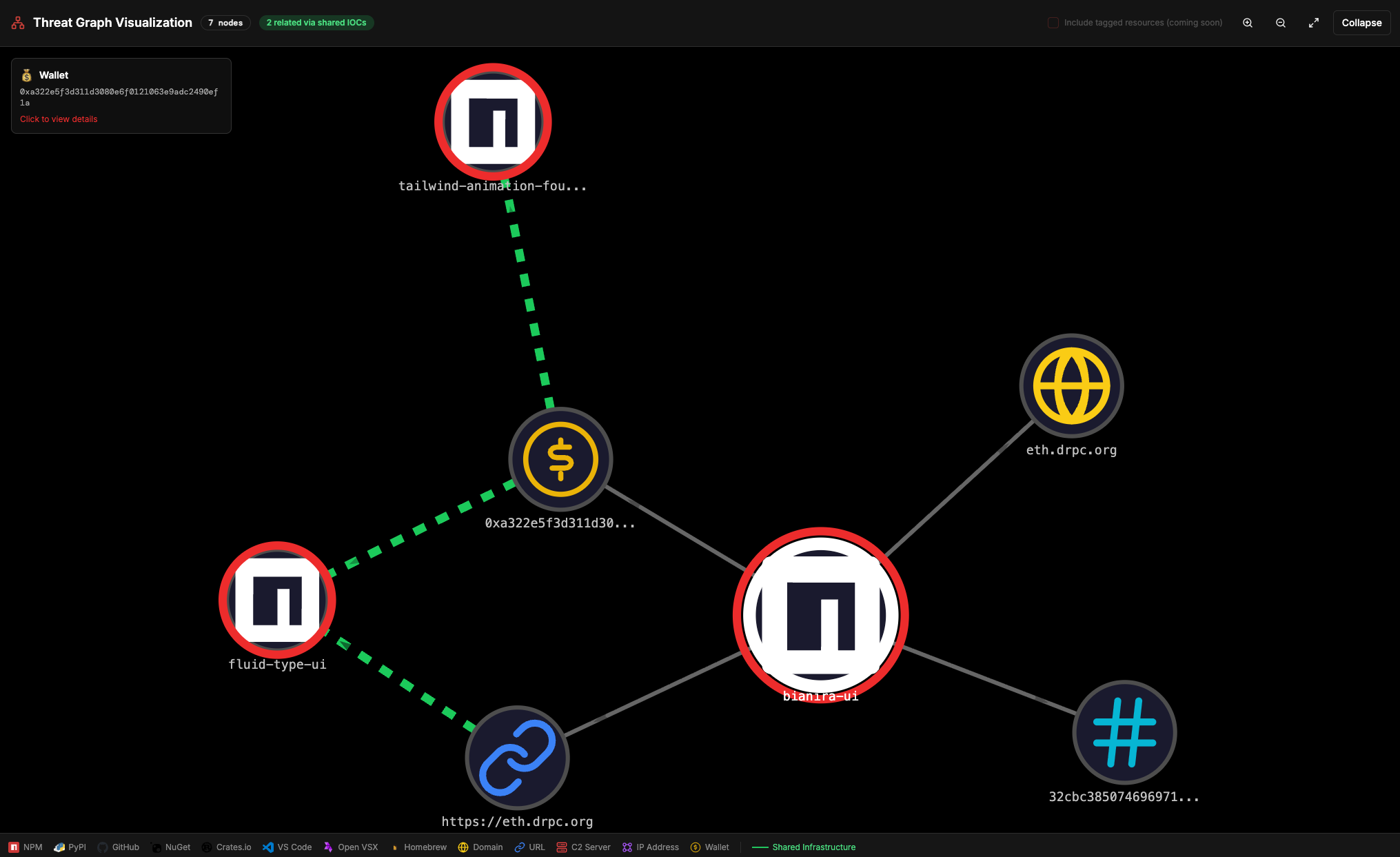The width and height of the screenshot is (1400, 857).
Task: Click the IP Address legend icon
Action: (x=627, y=847)
